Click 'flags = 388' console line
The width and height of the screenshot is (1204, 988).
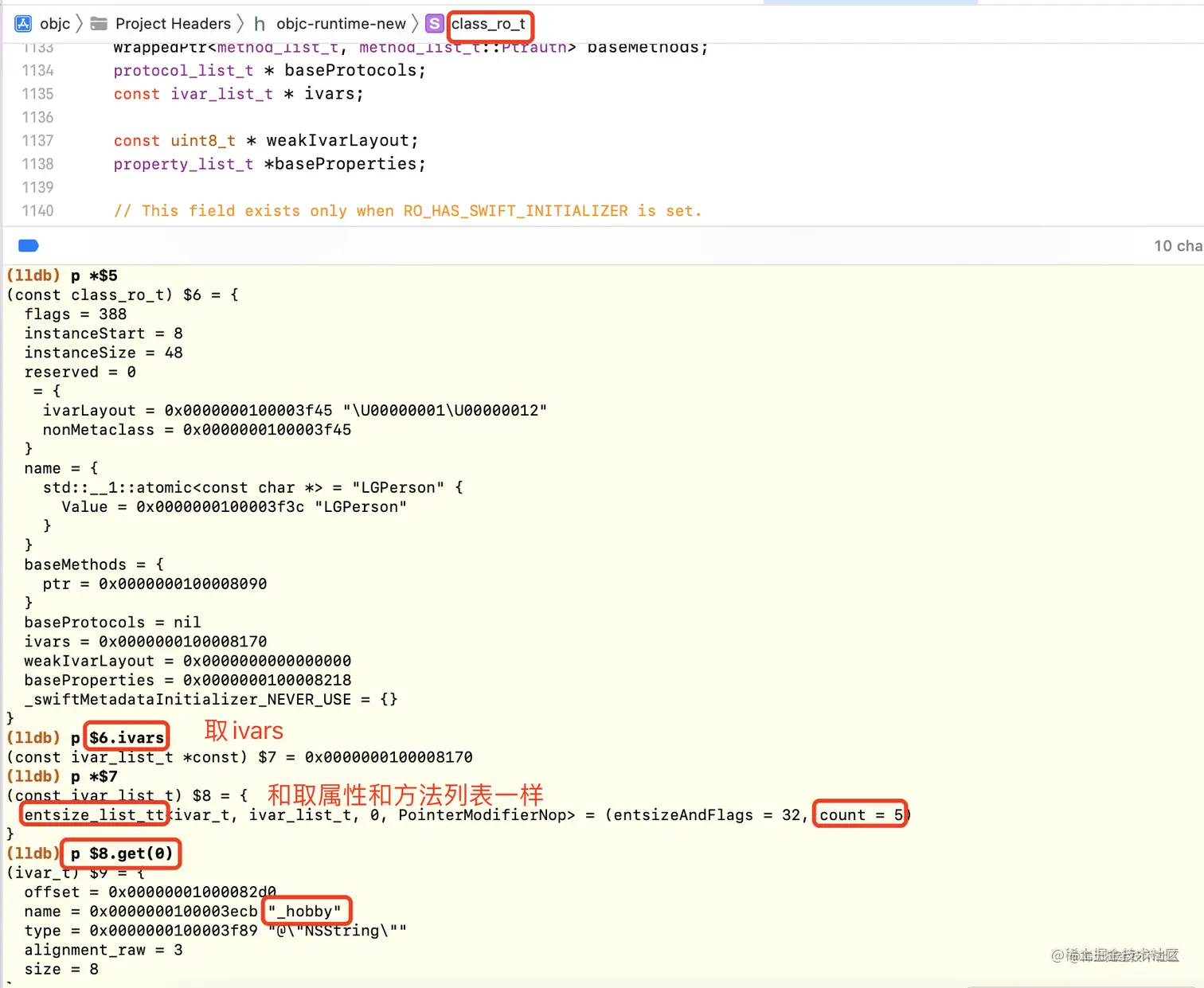click(76, 314)
